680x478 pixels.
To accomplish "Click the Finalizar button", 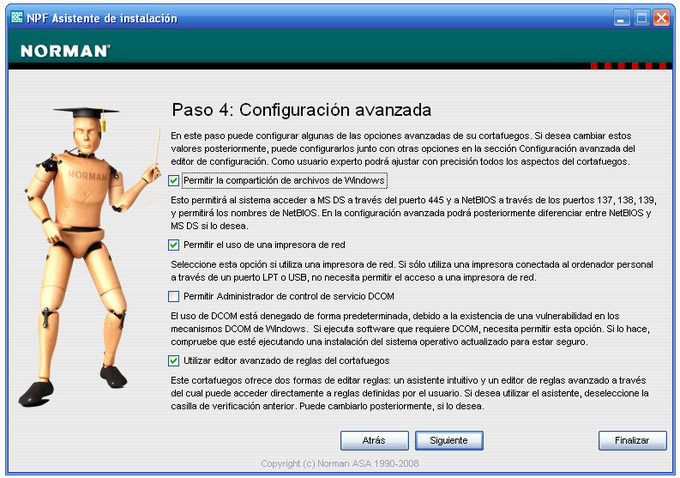I will 632,441.
